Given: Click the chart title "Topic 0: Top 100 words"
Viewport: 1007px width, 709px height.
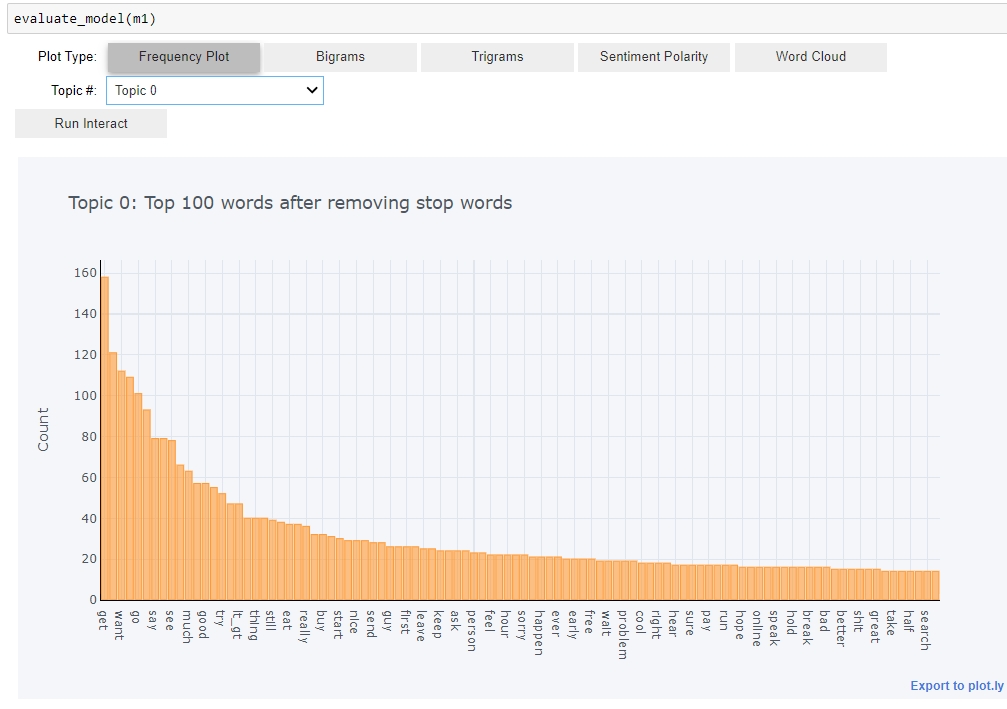Looking at the screenshot, I should pyautogui.click(x=290, y=203).
